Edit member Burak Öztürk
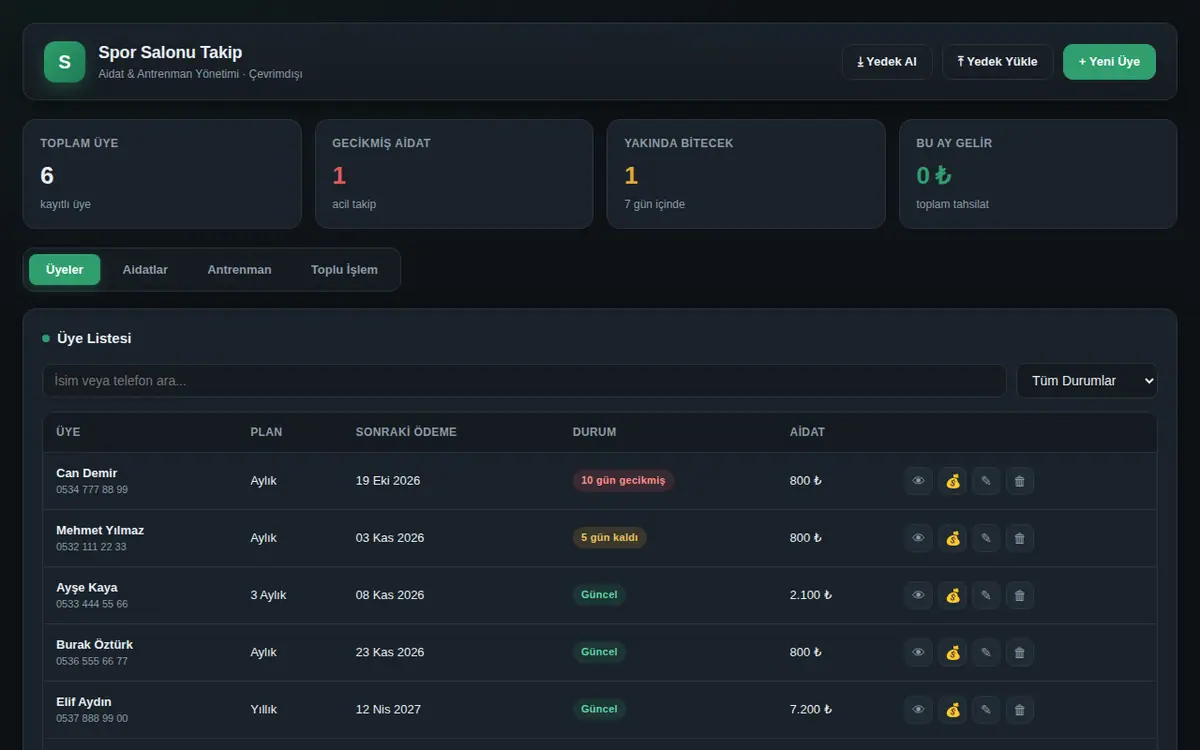 coord(986,652)
